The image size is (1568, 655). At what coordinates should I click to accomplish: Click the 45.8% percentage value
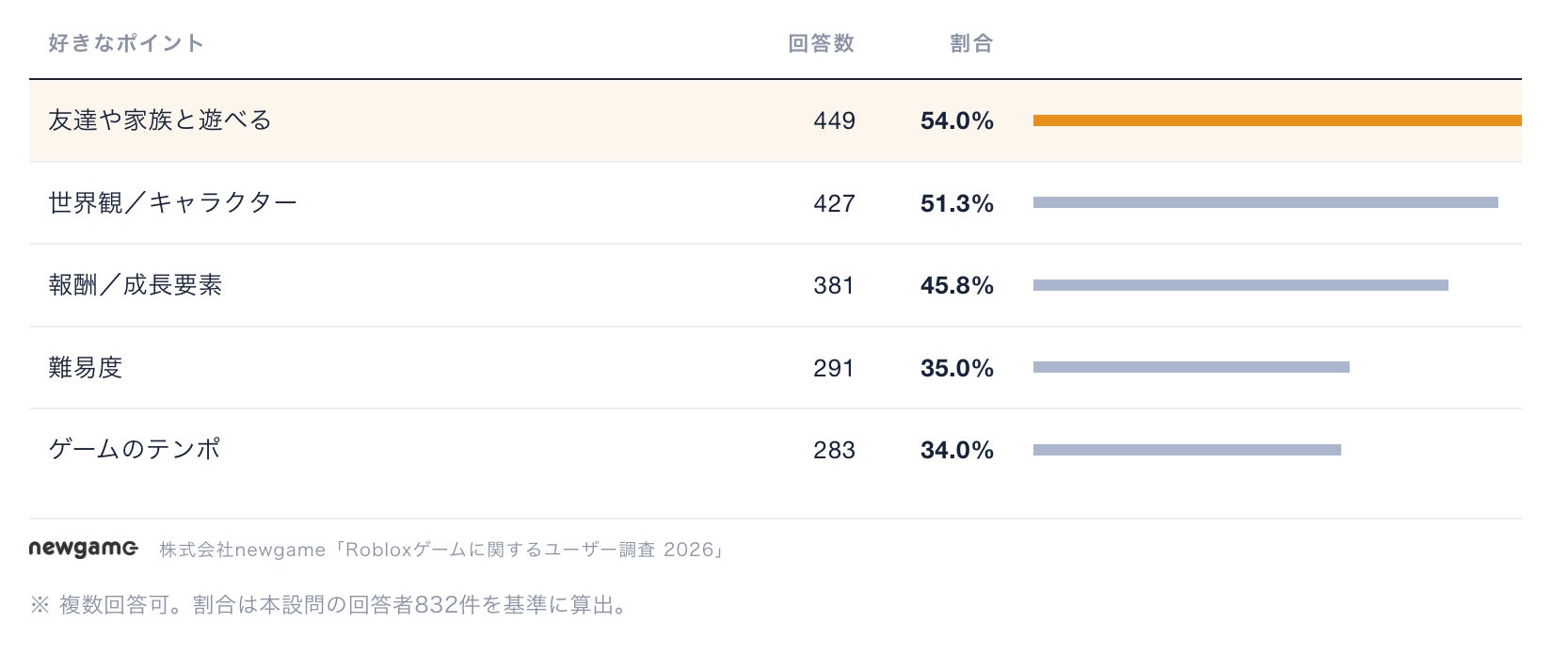pos(957,285)
